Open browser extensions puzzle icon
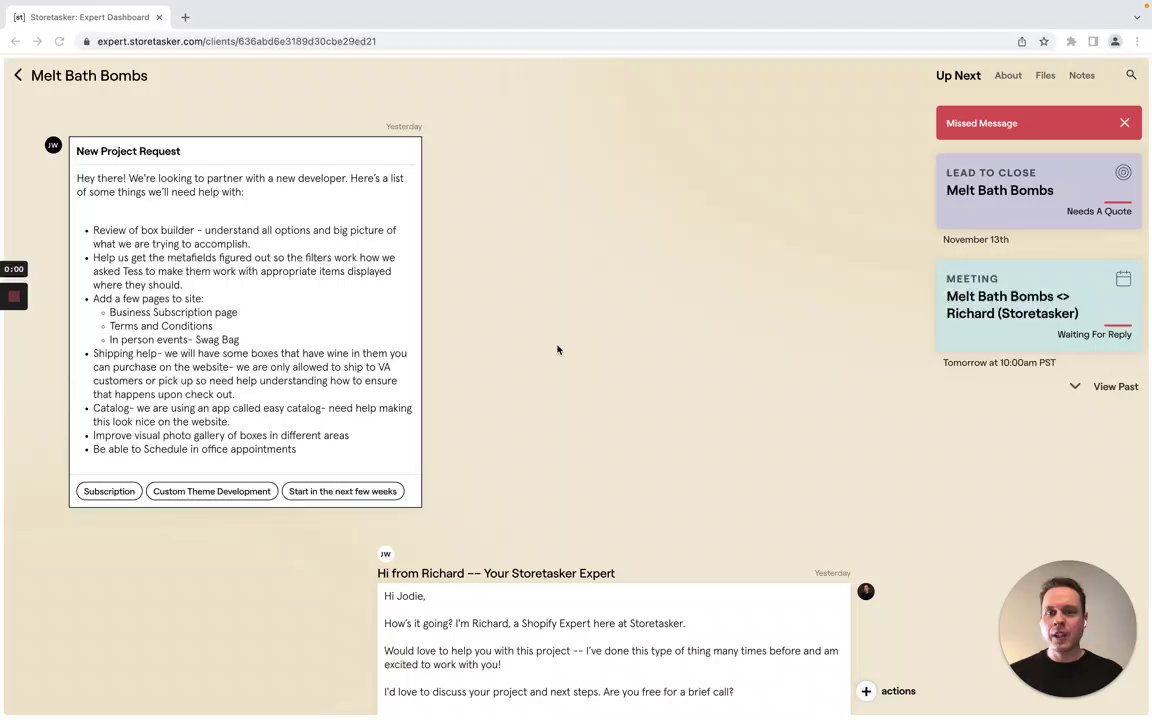1152x720 pixels. tap(1071, 41)
